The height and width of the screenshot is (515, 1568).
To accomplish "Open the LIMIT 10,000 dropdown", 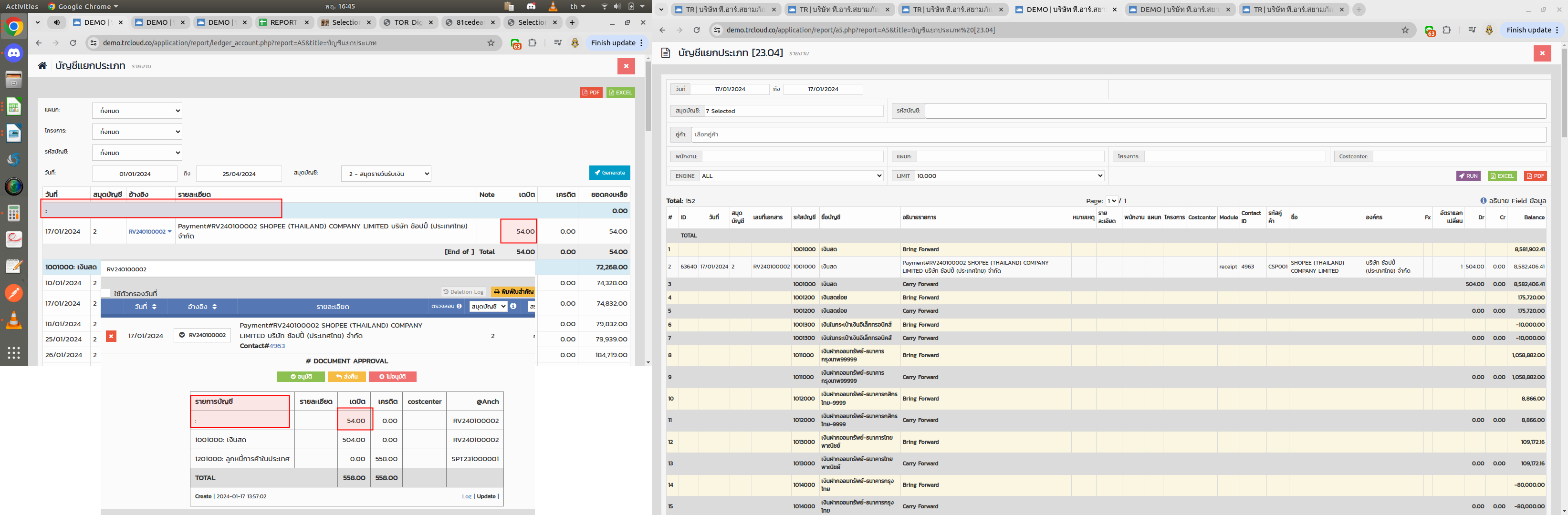I will pyautogui.click(x=1010, y=176).
